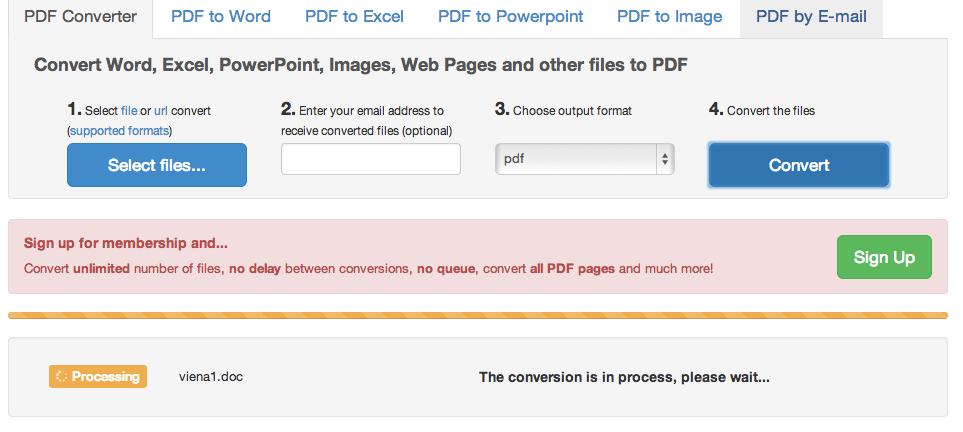The image size is (963, 432).
Task: Open the supported formats link
Action: click(x=120, y=131)
